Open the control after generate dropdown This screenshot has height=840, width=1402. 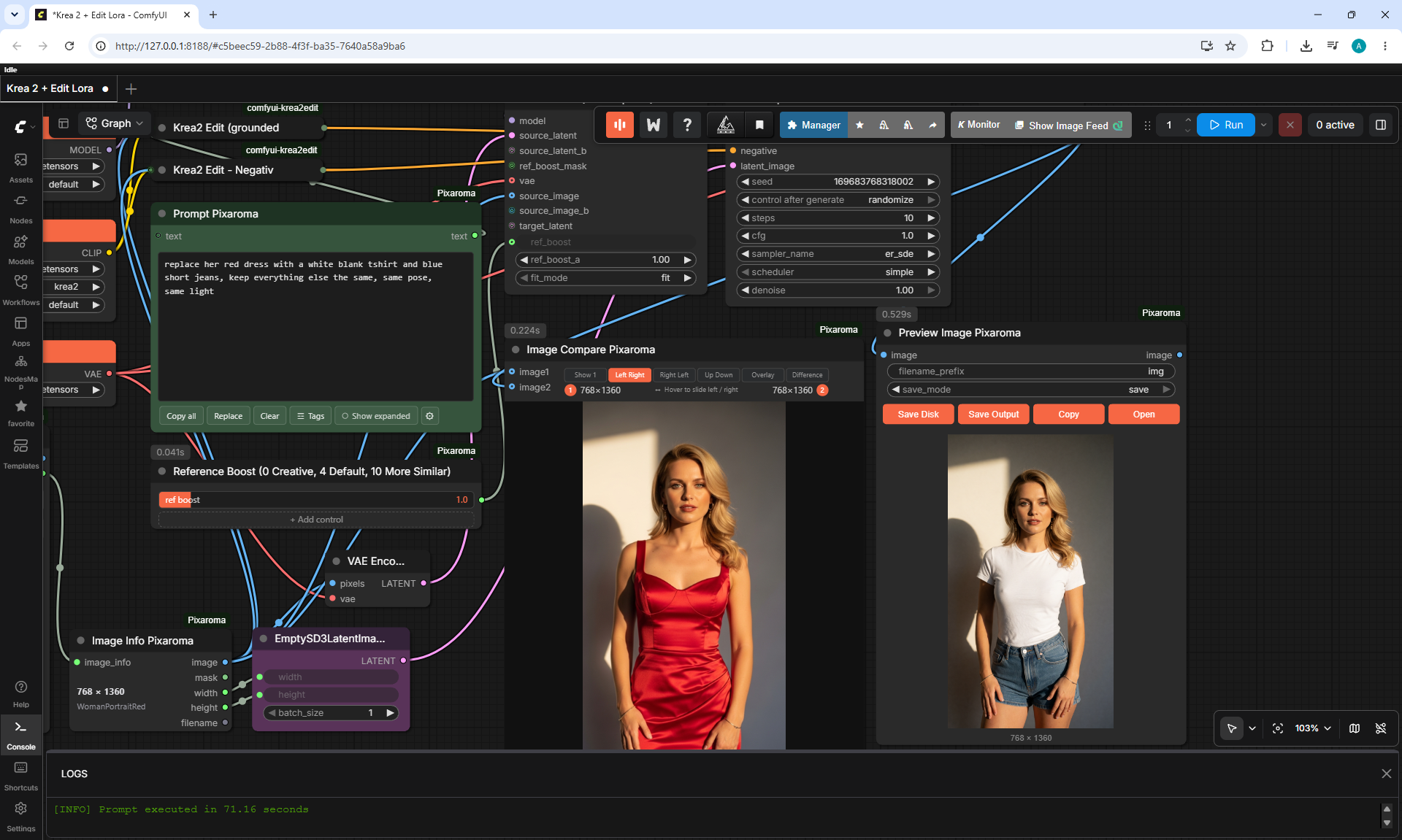tap(838, 200)
